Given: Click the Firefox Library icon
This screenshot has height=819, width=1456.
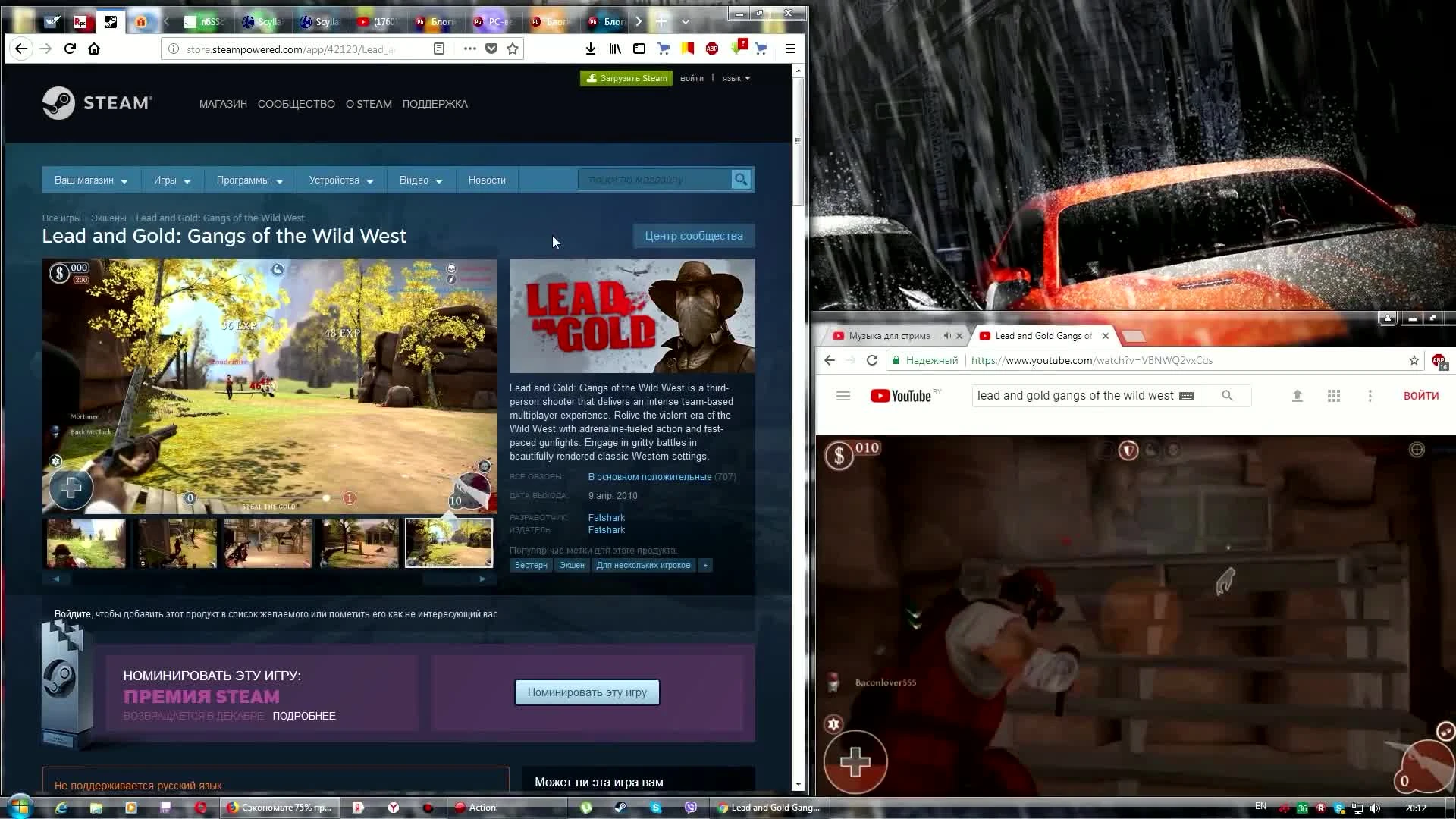Looking at the screenshot, I should coord(615,49).
